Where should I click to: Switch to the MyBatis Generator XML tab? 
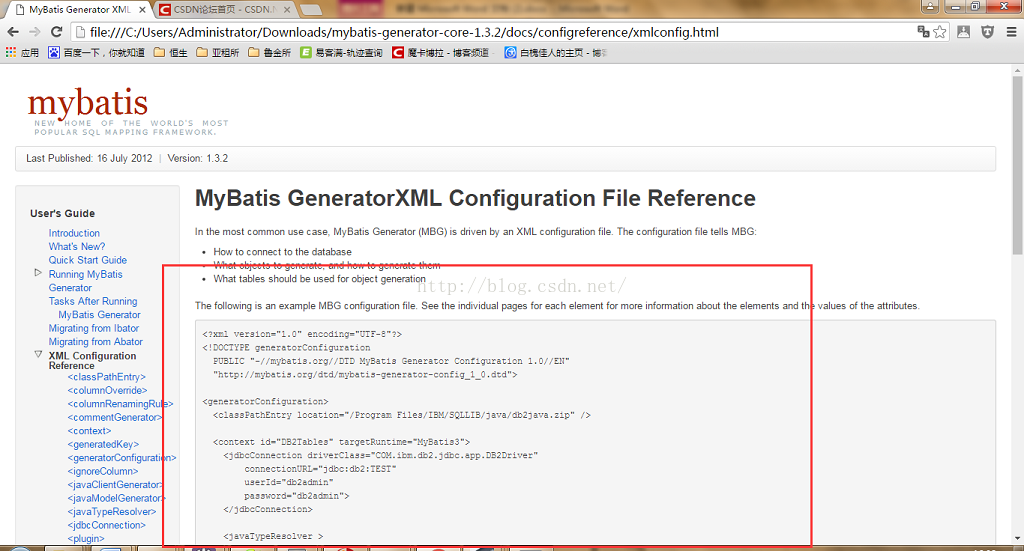[80, 10]
